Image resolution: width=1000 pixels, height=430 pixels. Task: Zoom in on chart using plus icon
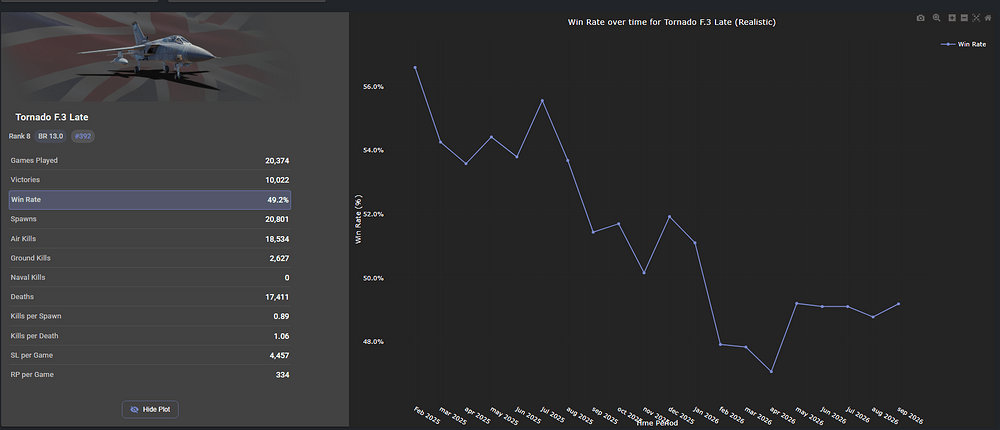(952, 18)
